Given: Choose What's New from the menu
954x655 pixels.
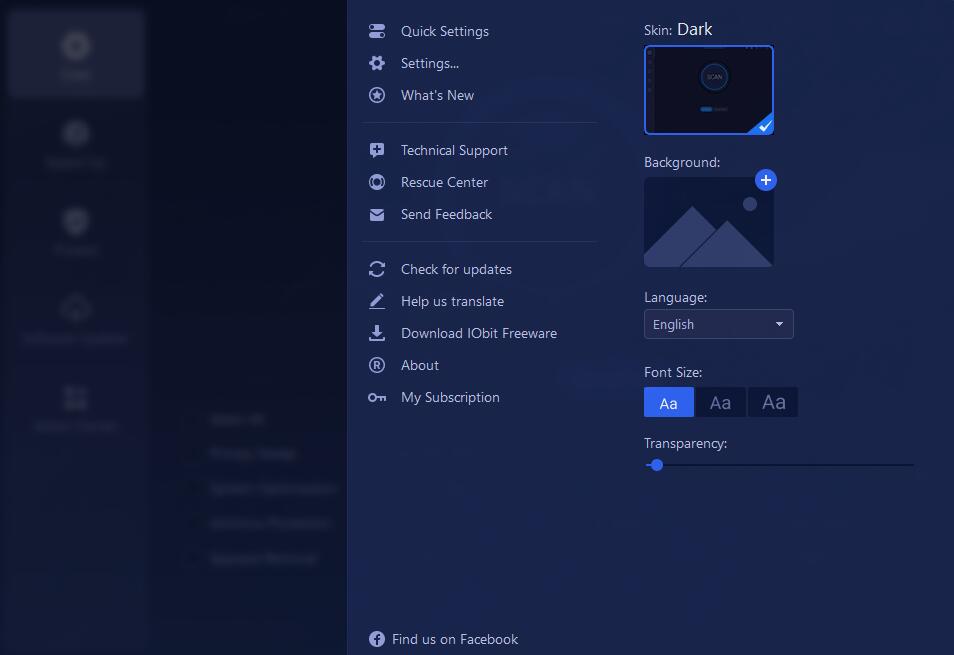Looking at the screenshot, I should (x=437, y=95).
